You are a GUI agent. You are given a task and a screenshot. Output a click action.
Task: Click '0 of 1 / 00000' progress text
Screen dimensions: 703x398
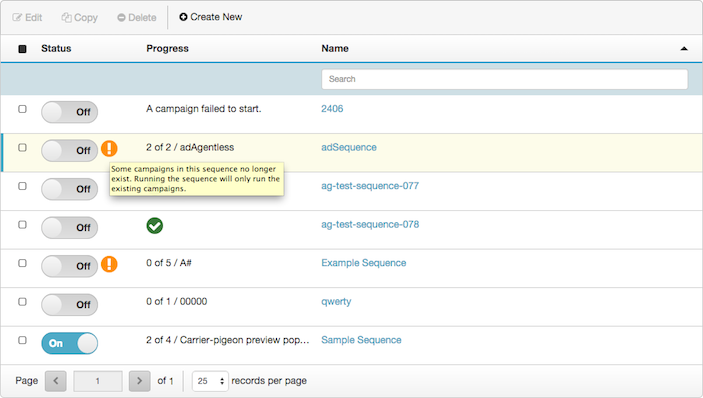click(x=177, y=302)
